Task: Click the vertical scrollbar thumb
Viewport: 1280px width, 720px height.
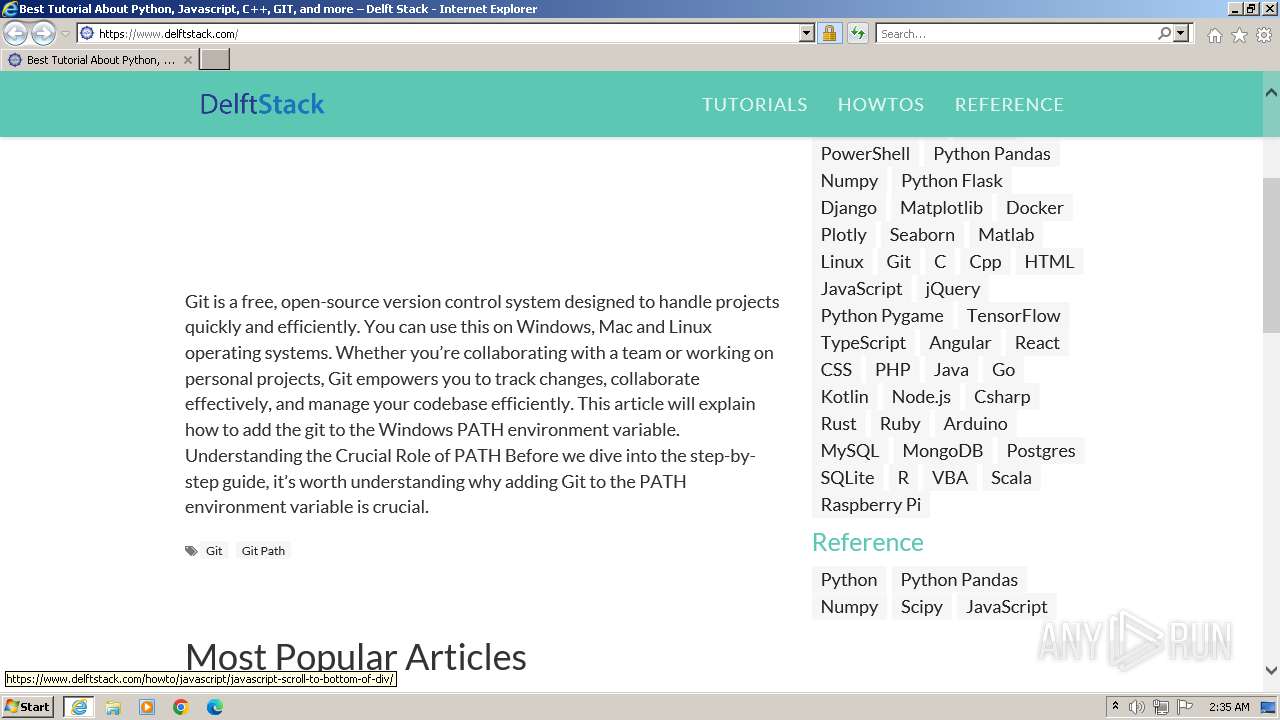Action: (1271, 255)
